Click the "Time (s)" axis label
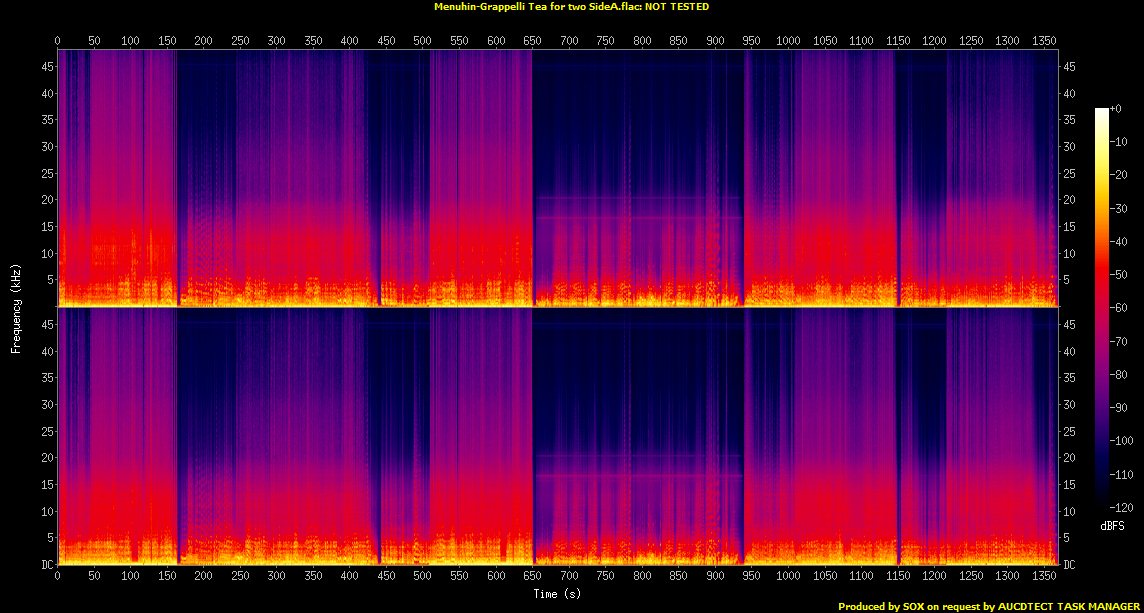 pos(558,594)
